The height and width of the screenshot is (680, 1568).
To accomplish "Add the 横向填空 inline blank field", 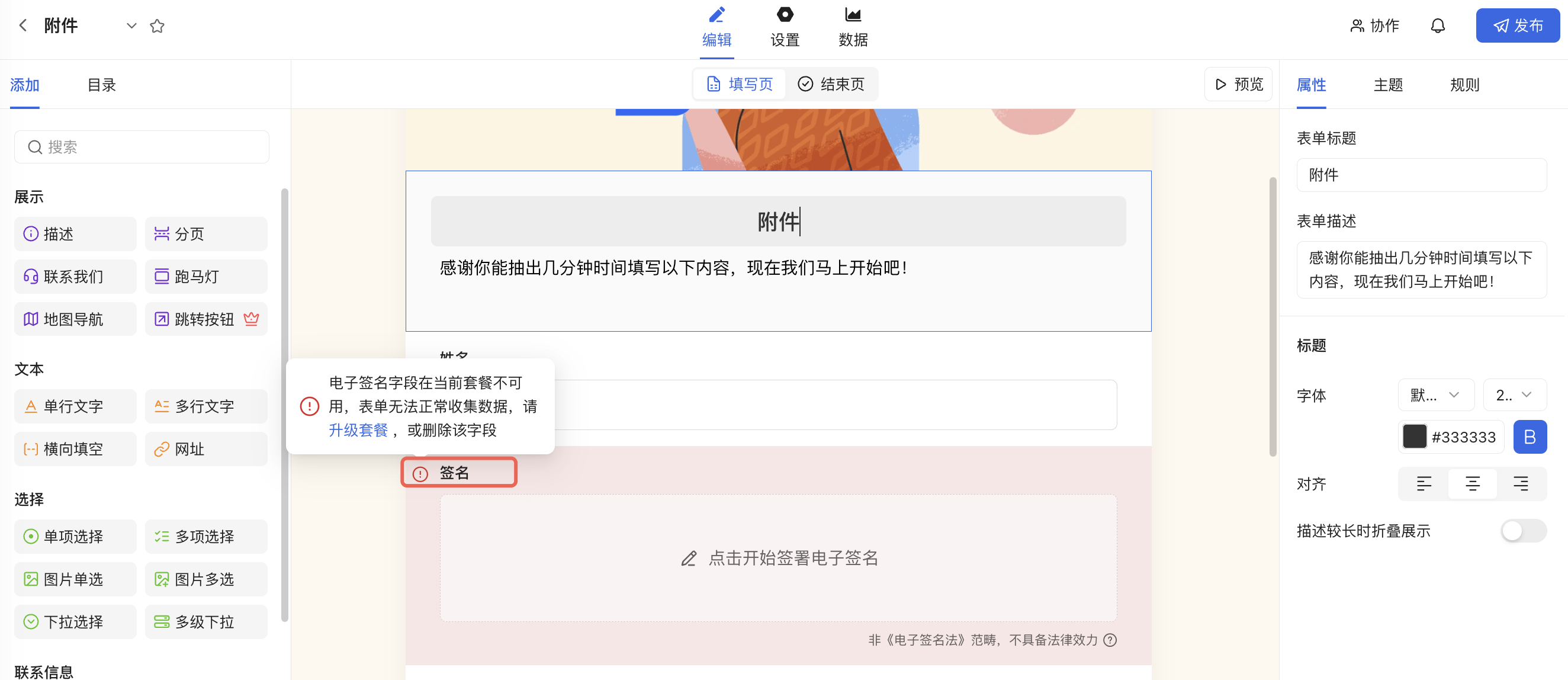I will pyautogui.click(x=75, y=448).
